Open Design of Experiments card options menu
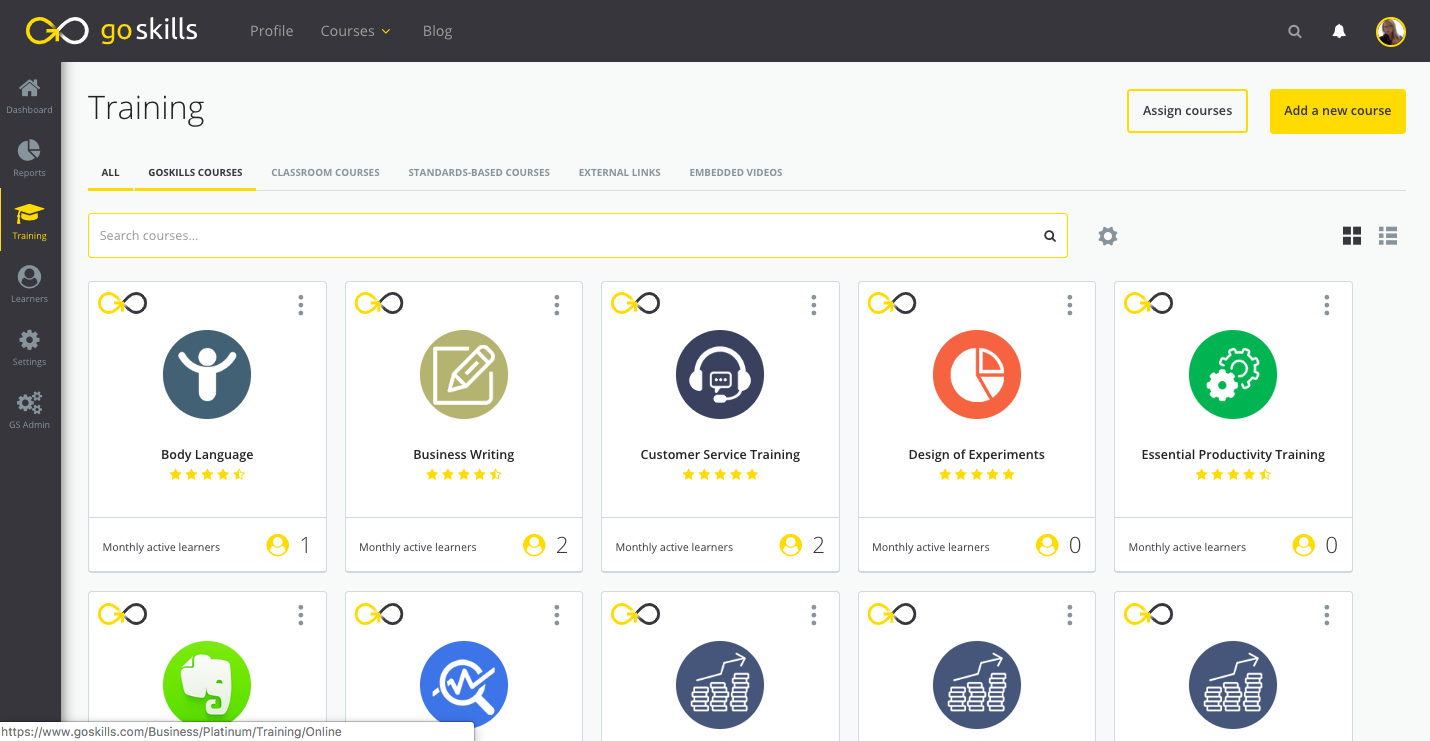The image size is (1430, 741). pyautogui.click(x=1070, y=305)
